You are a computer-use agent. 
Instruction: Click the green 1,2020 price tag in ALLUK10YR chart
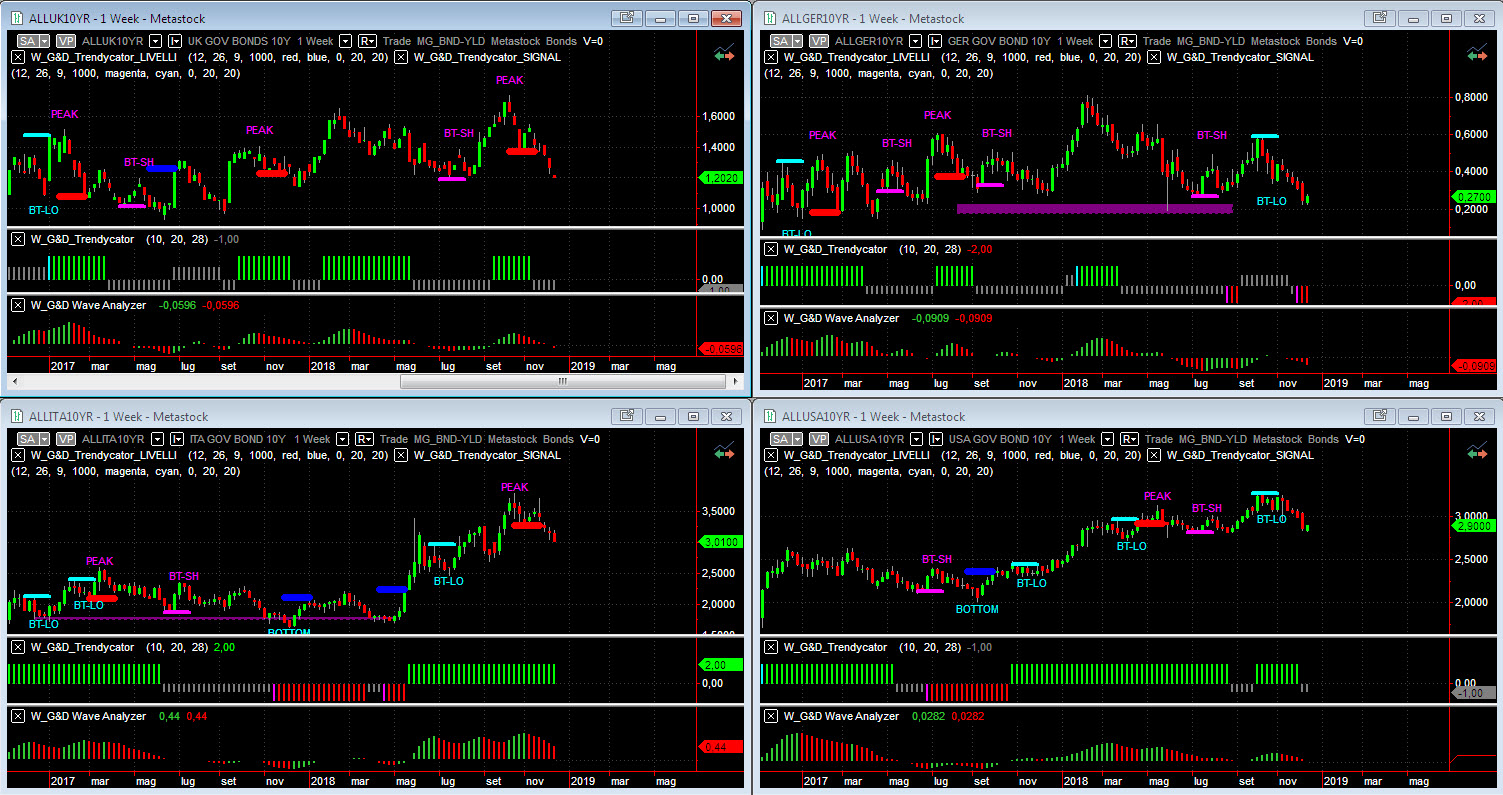point(720,178)
